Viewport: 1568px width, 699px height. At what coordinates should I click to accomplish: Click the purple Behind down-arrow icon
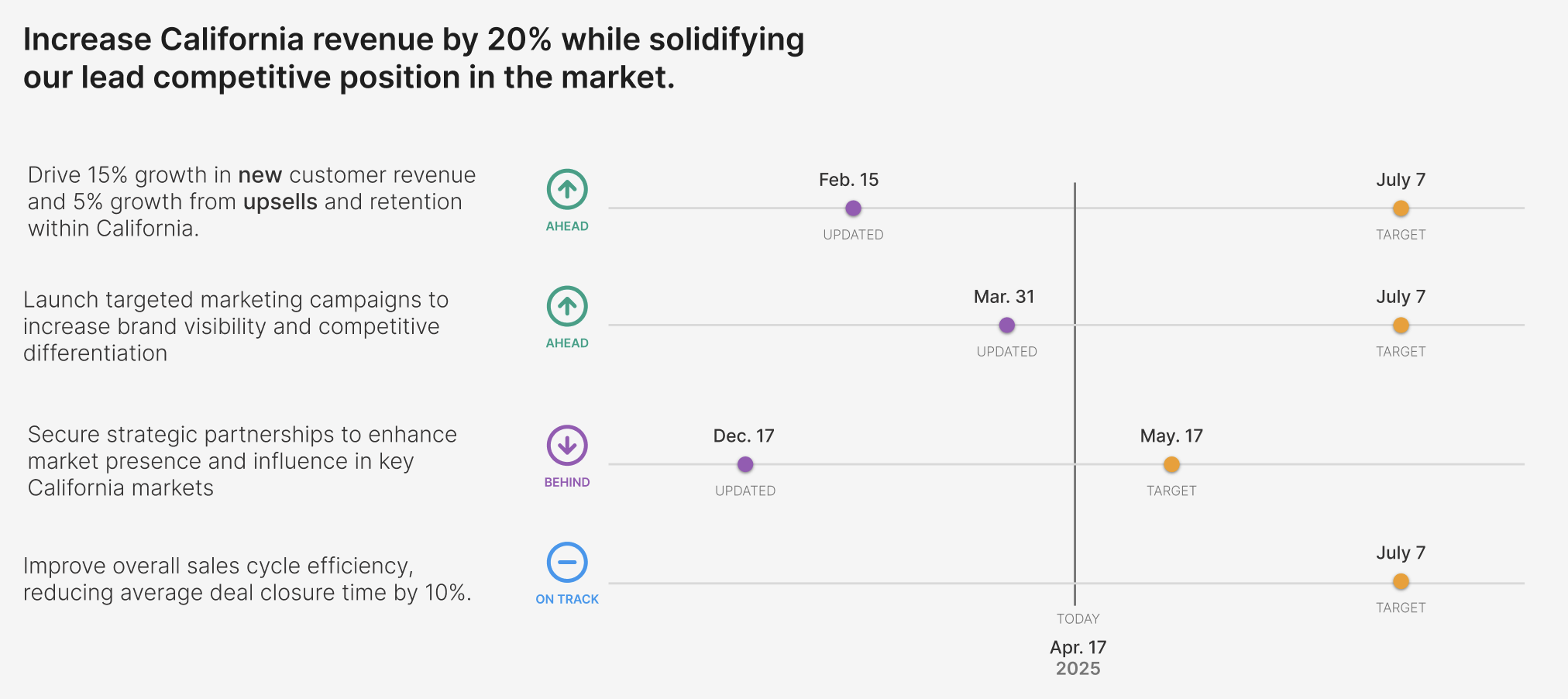567,446
